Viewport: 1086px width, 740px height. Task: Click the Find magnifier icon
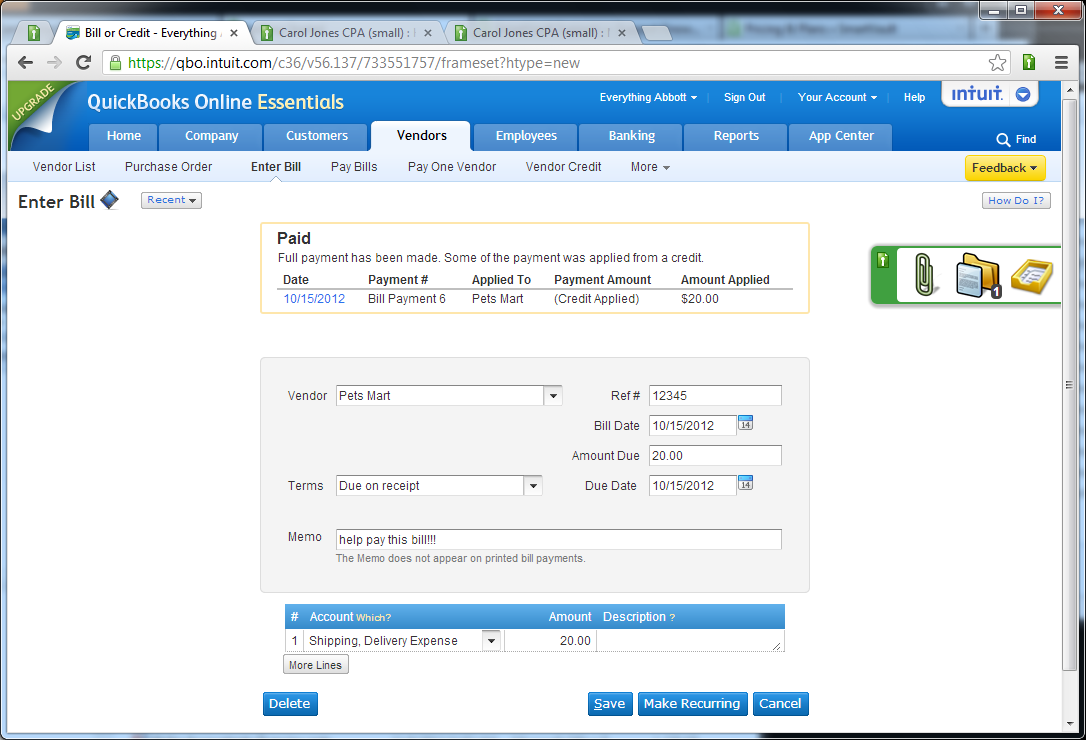[1003, 139]
